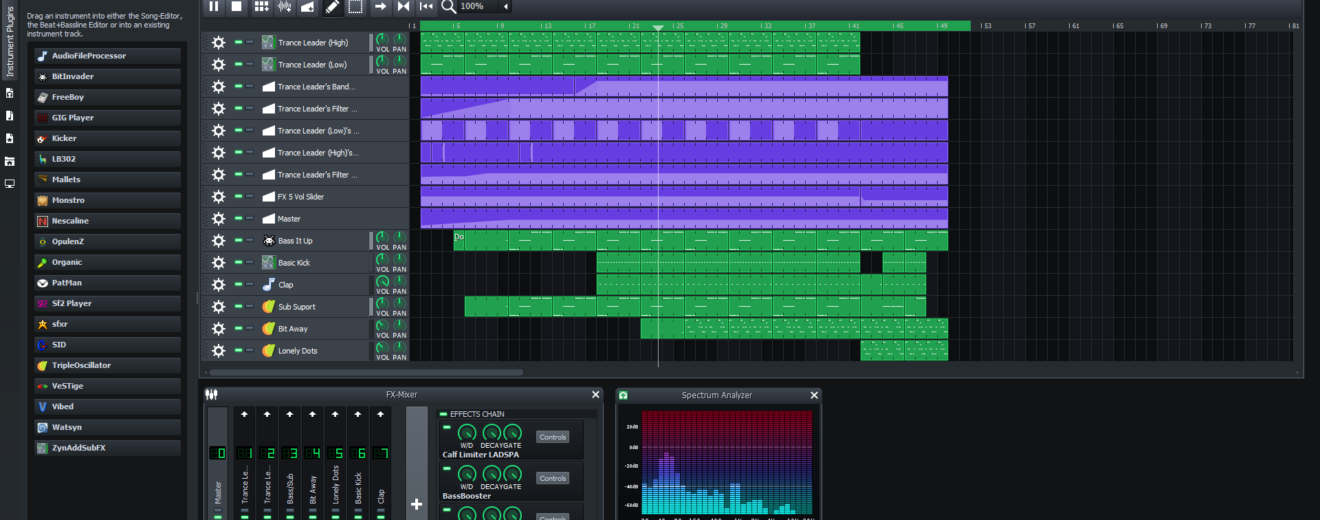Open the My Computer sidebar icon
This screenshot has width=1320, height=520.
point(10,184)
